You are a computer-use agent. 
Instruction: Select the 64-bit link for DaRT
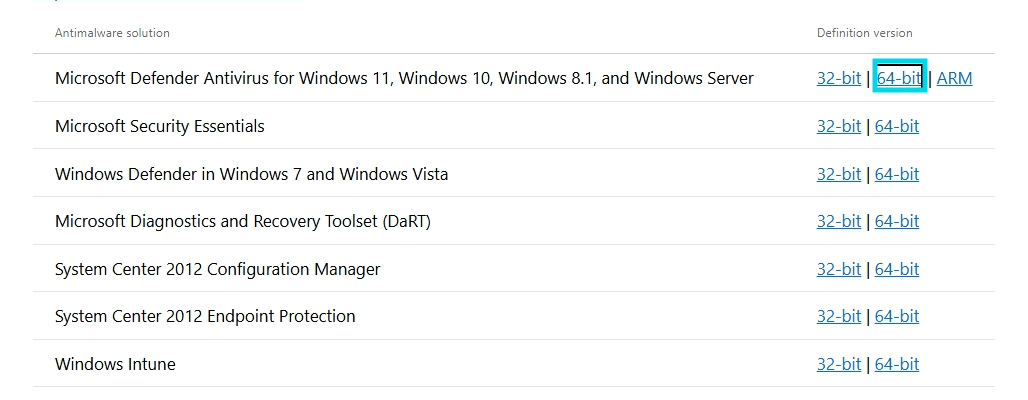tap(897, 221)
